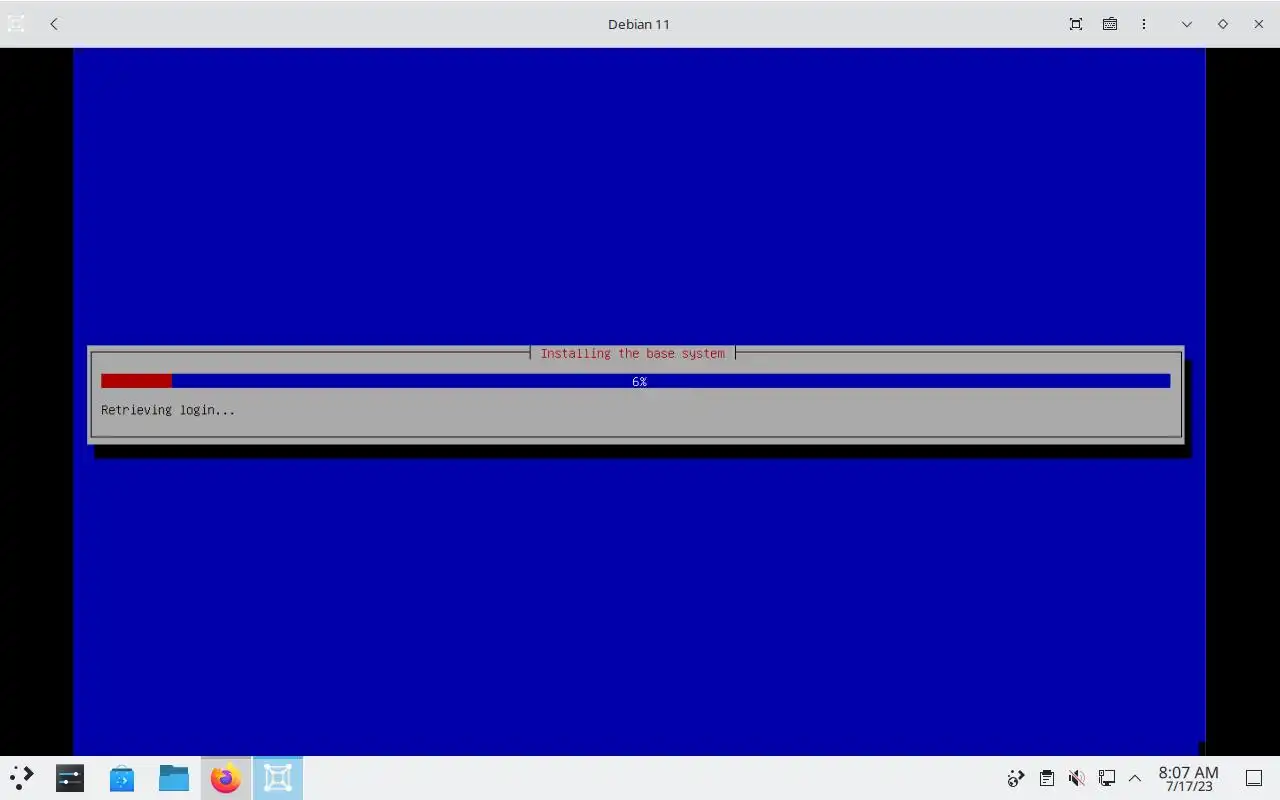Click the show desktop button

pyautogui.click(x=1254, y=778)
